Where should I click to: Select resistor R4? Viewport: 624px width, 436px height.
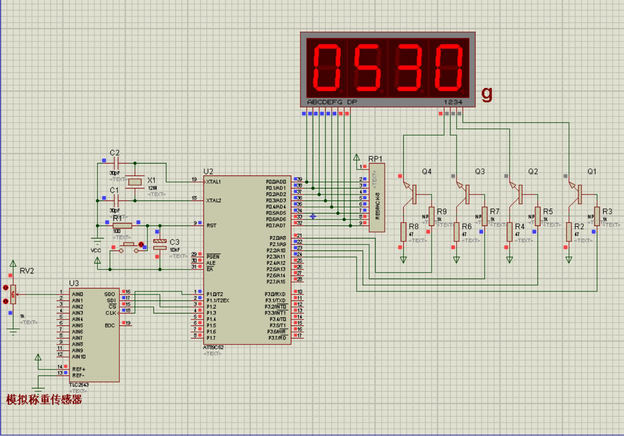(509, 232)
